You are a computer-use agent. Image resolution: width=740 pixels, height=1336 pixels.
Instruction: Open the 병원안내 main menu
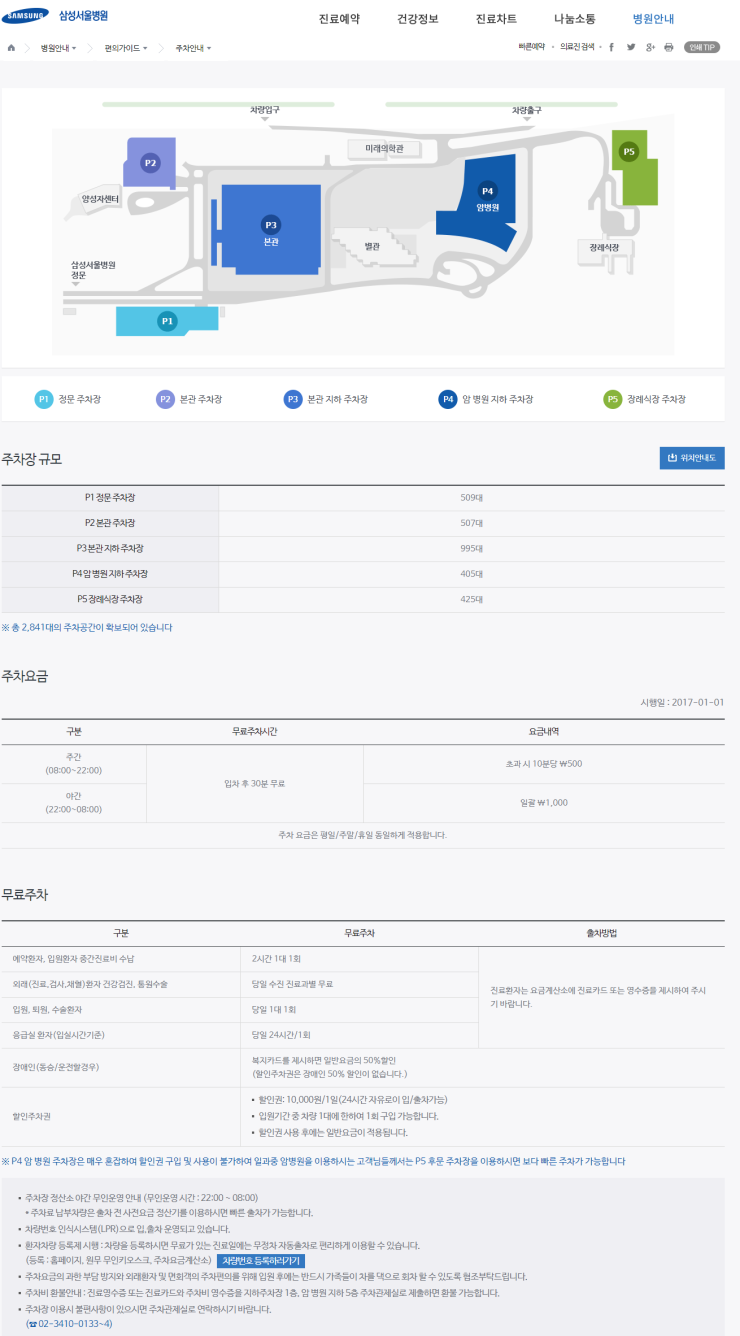click(x=653, y=19)
